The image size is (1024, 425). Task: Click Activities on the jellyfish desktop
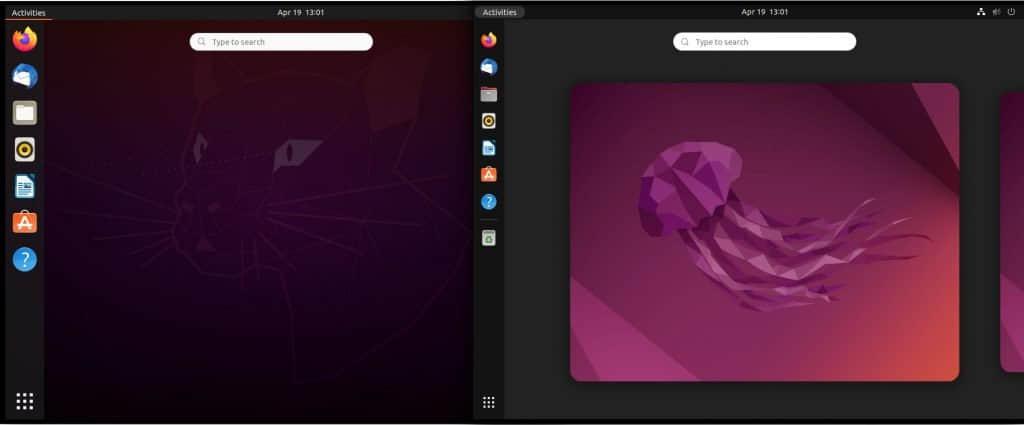[500, 12]
